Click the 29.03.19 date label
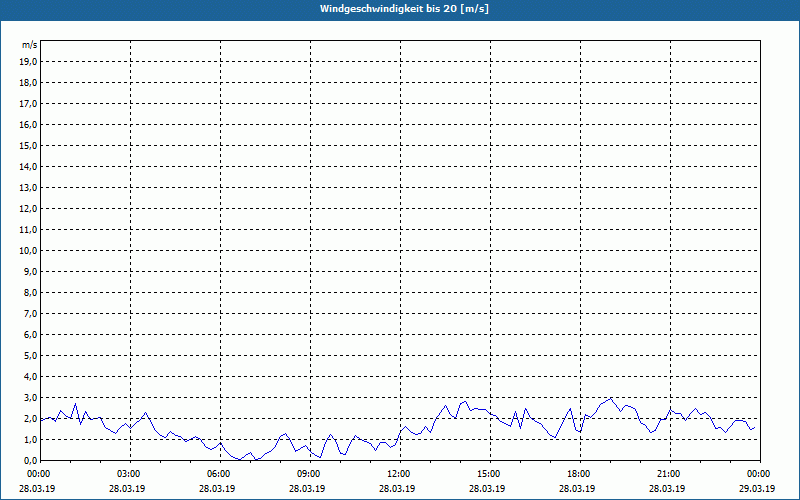 tap(757, 489)
